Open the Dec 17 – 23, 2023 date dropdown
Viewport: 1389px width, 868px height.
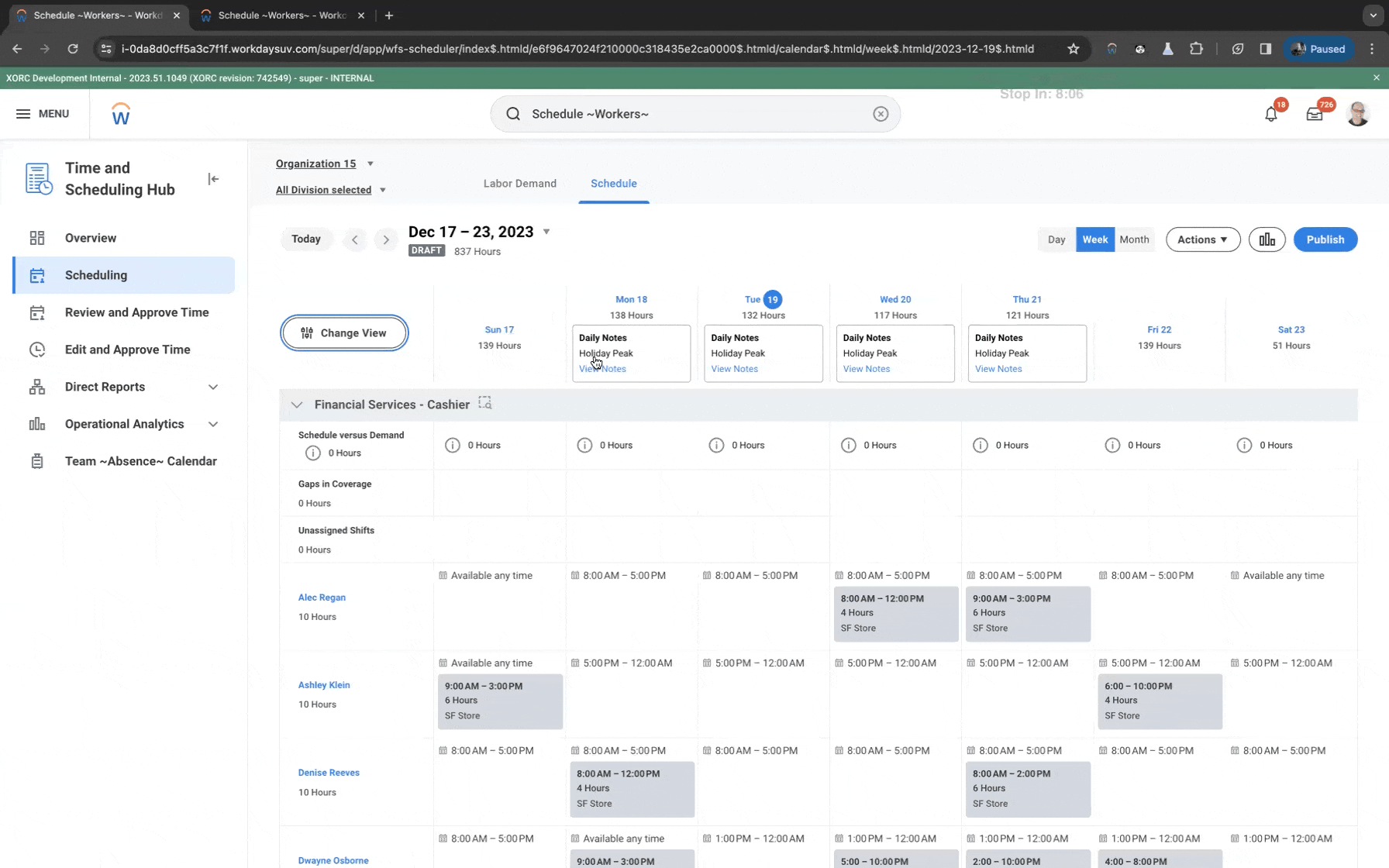[x=546, y=232]
